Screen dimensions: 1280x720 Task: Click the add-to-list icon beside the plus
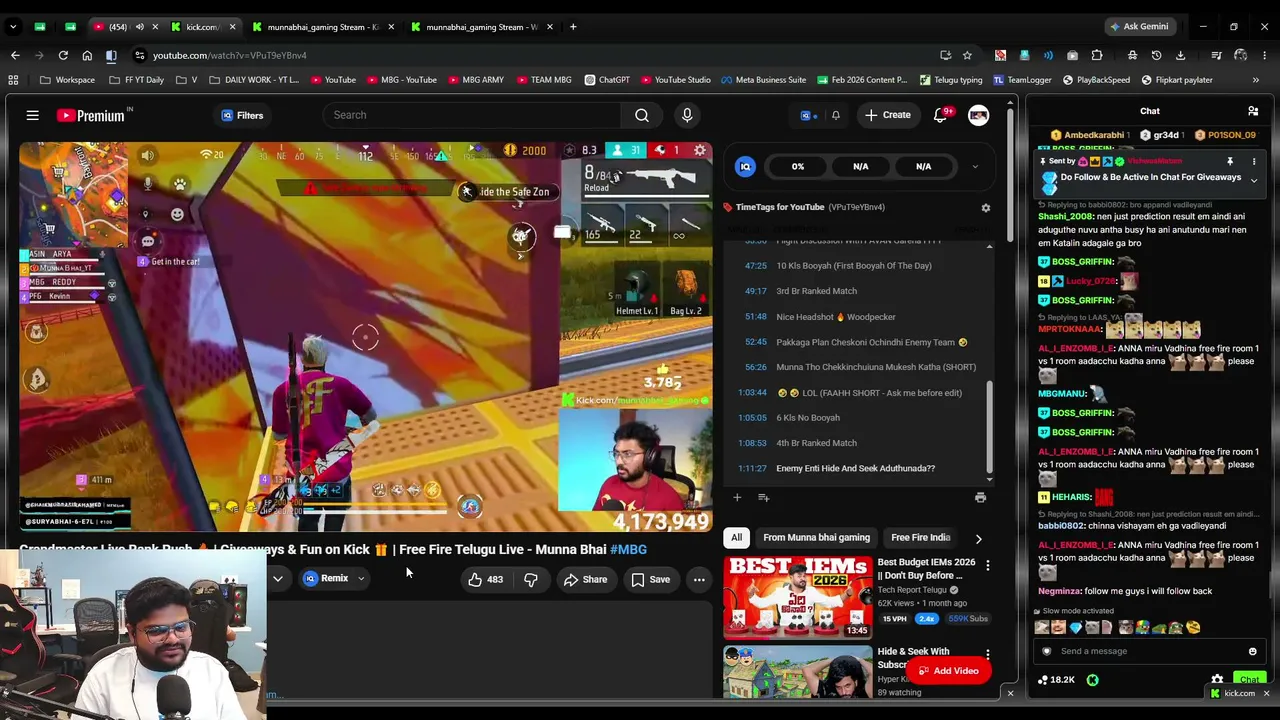(763, 497)
